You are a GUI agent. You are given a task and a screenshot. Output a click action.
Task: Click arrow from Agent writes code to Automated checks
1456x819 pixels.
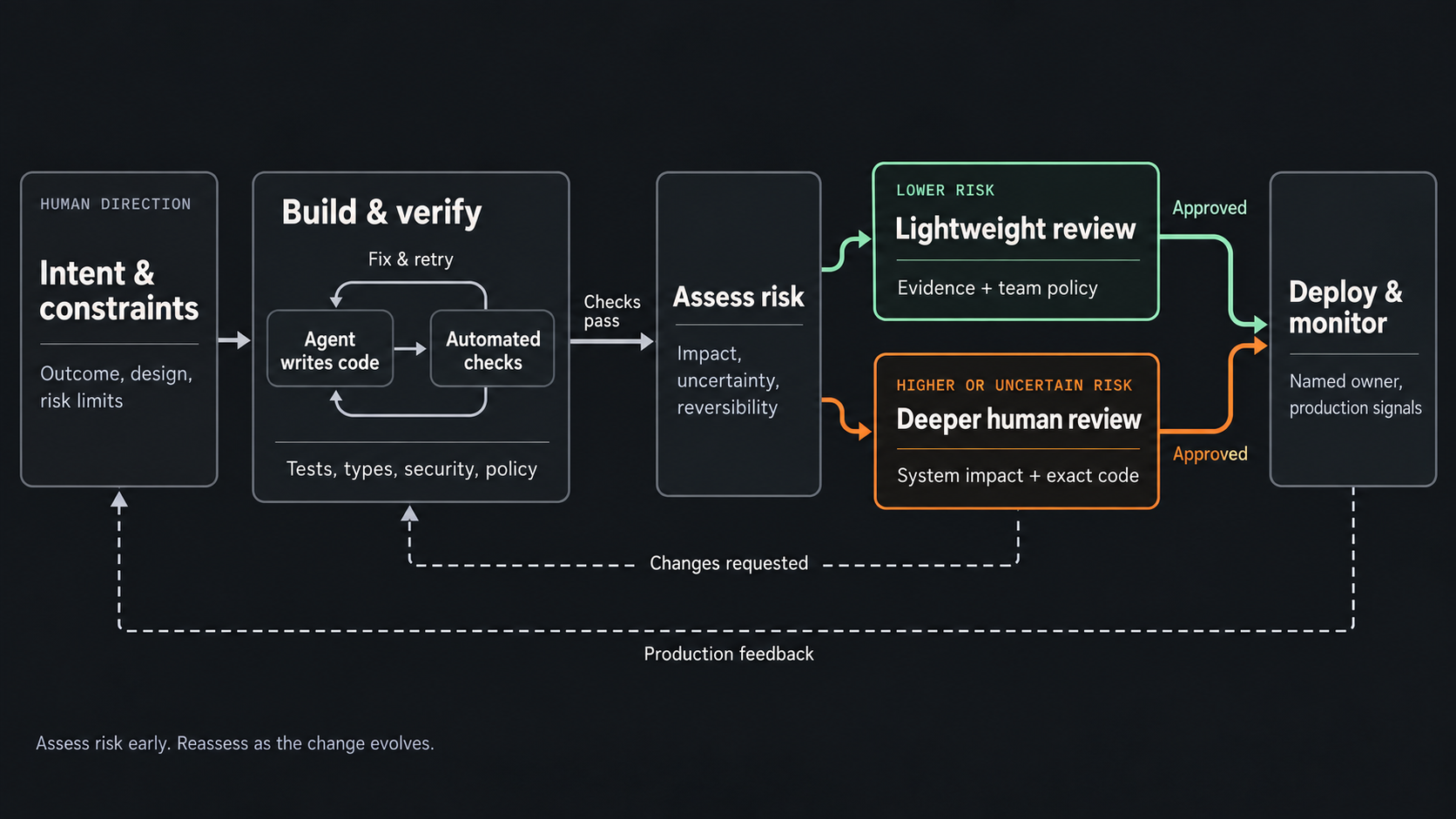point(410,349)
